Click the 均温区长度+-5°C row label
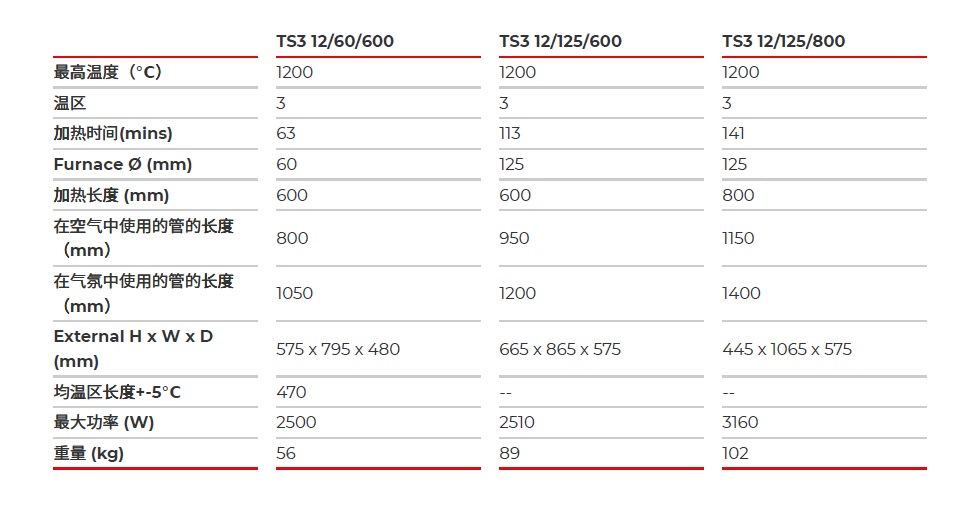The image size is (966, 516). (117, 392)
